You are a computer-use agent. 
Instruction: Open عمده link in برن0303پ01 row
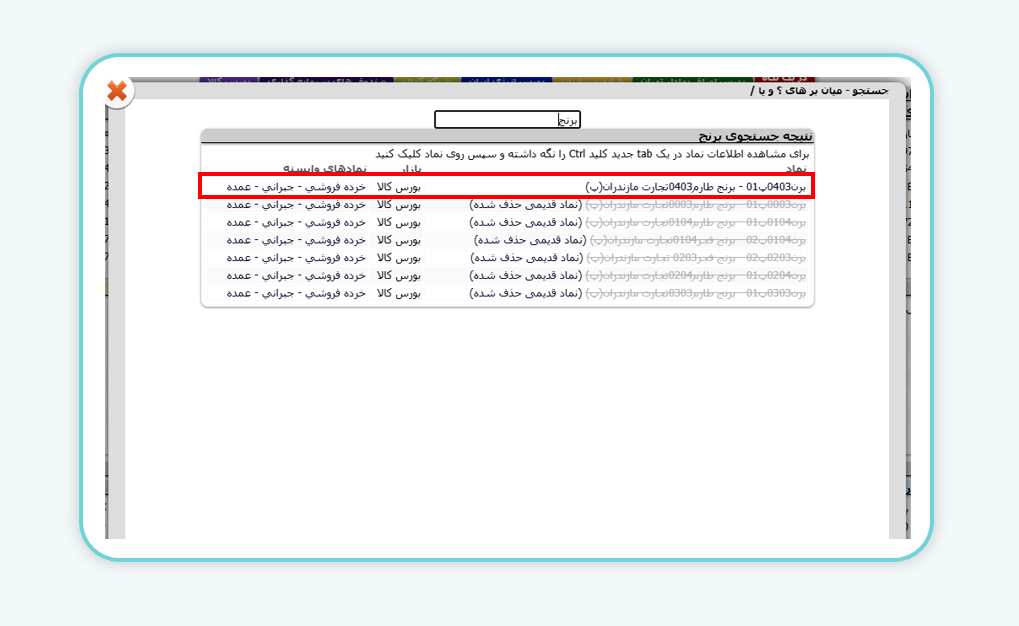point(240,293)
